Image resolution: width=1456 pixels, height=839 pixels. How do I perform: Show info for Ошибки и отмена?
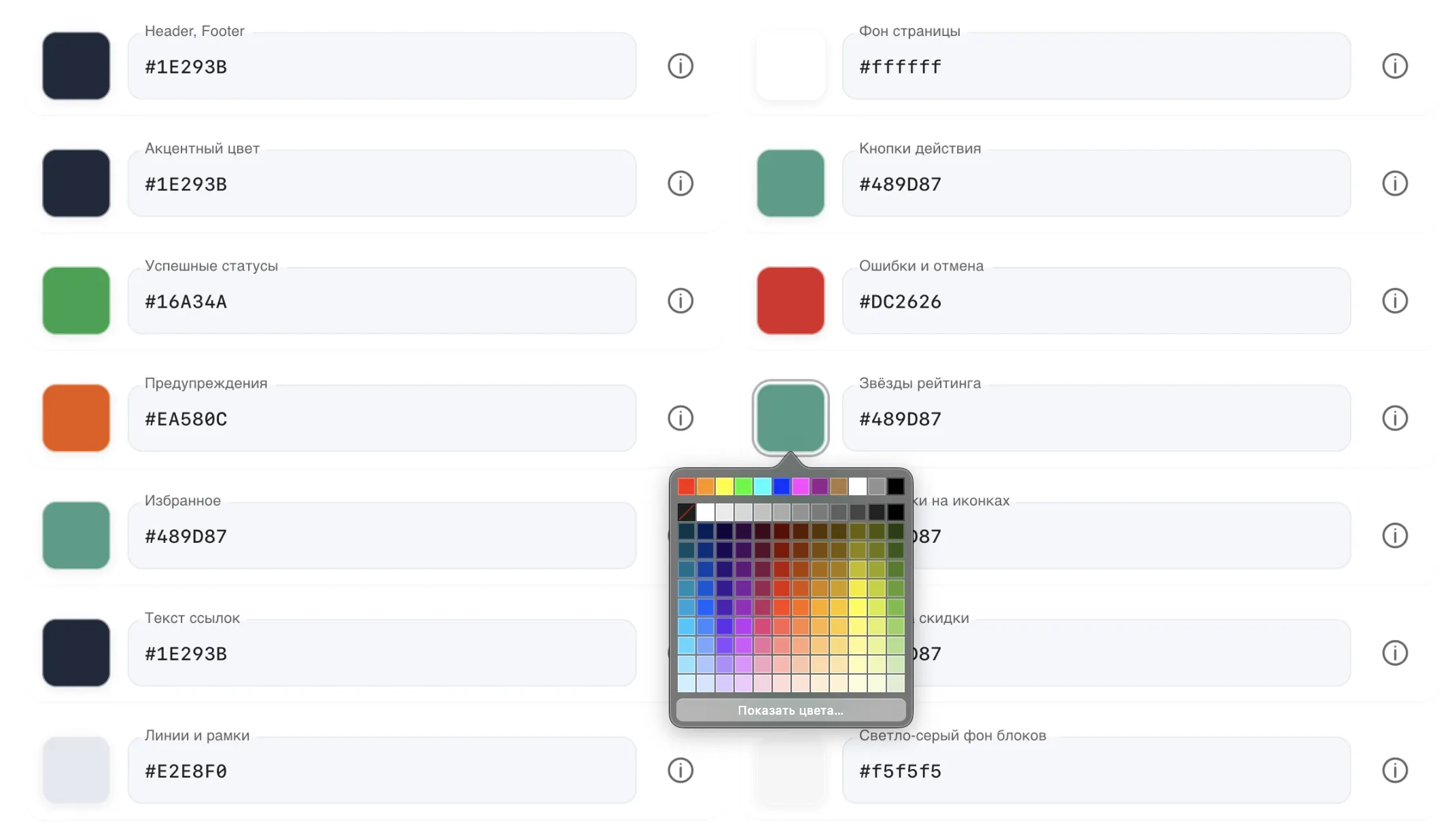[x=1395, y=301]
